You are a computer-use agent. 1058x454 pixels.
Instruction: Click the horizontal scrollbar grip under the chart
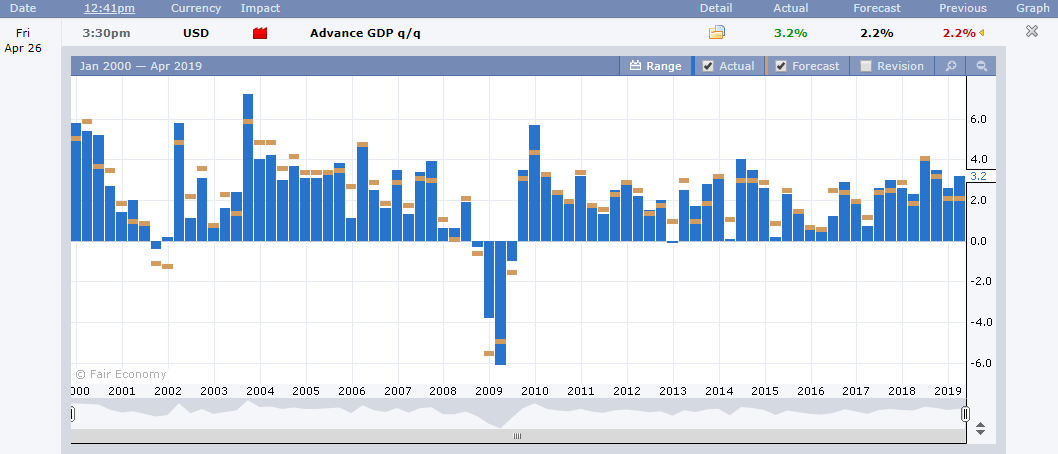(518, 436)
